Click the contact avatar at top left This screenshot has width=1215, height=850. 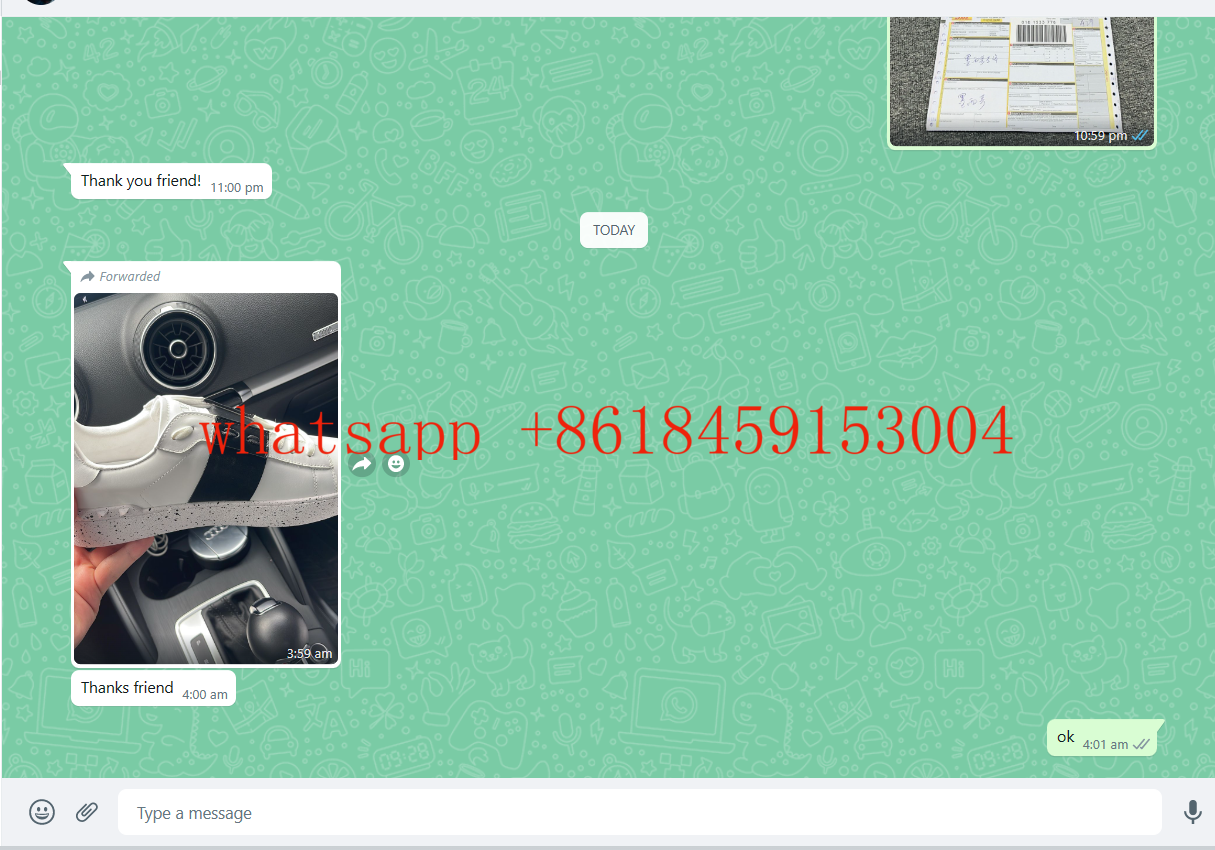pyautogui.click(x=40, y=2)
